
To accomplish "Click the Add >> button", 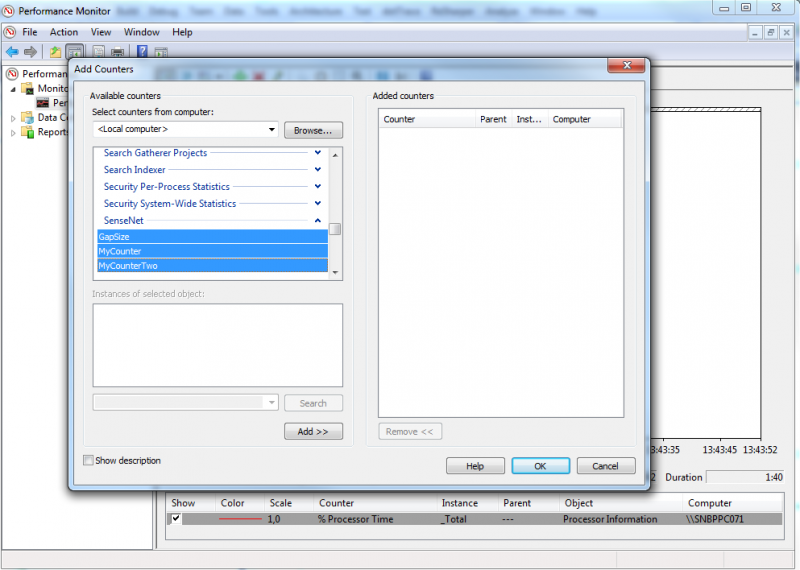I will point(313,432).
